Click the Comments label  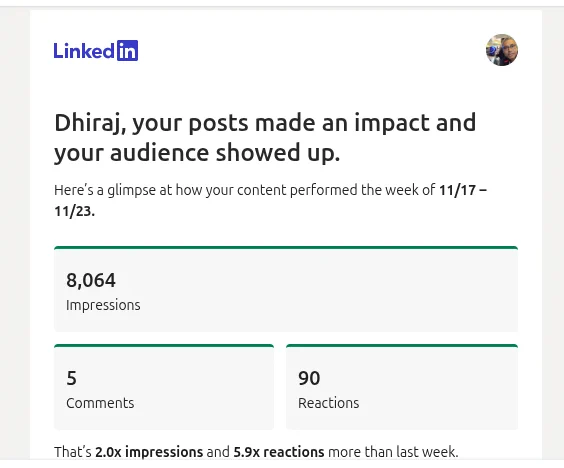click(x=100, y=403)
